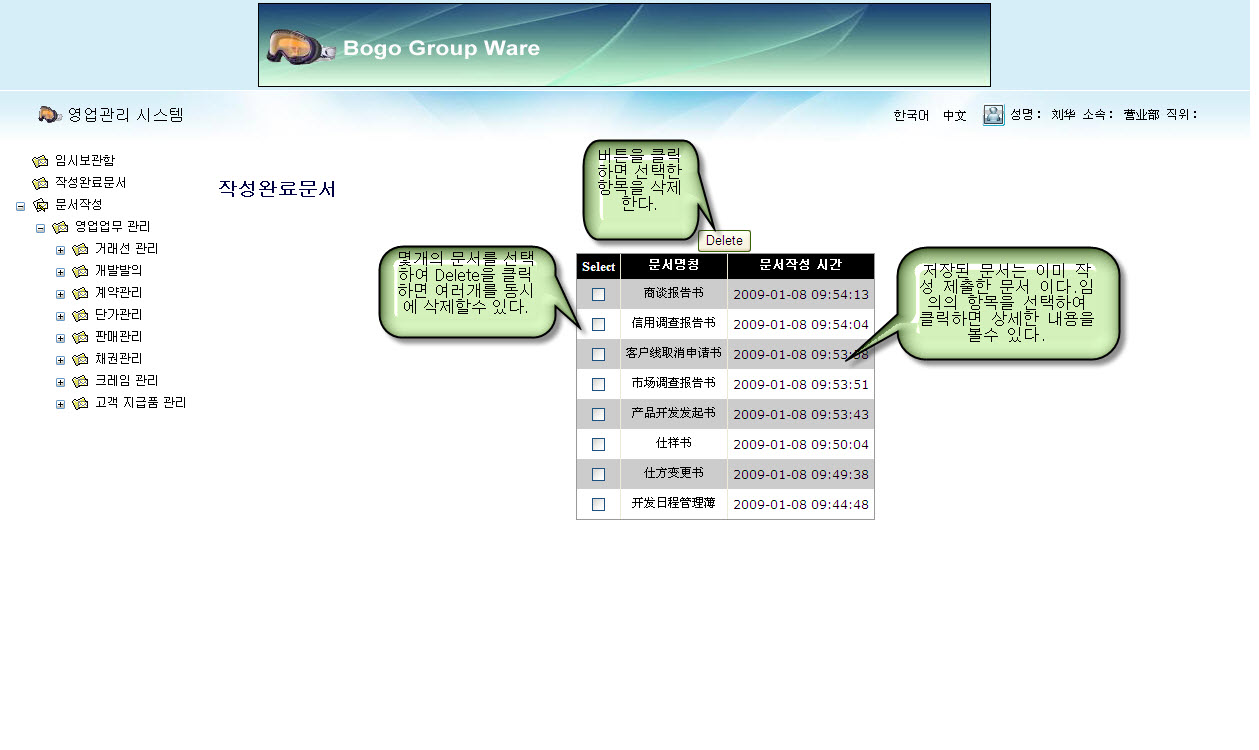This screenshot has height=750, width=1259.
Task: Switch language to 中文
Action: pos(954,116)
